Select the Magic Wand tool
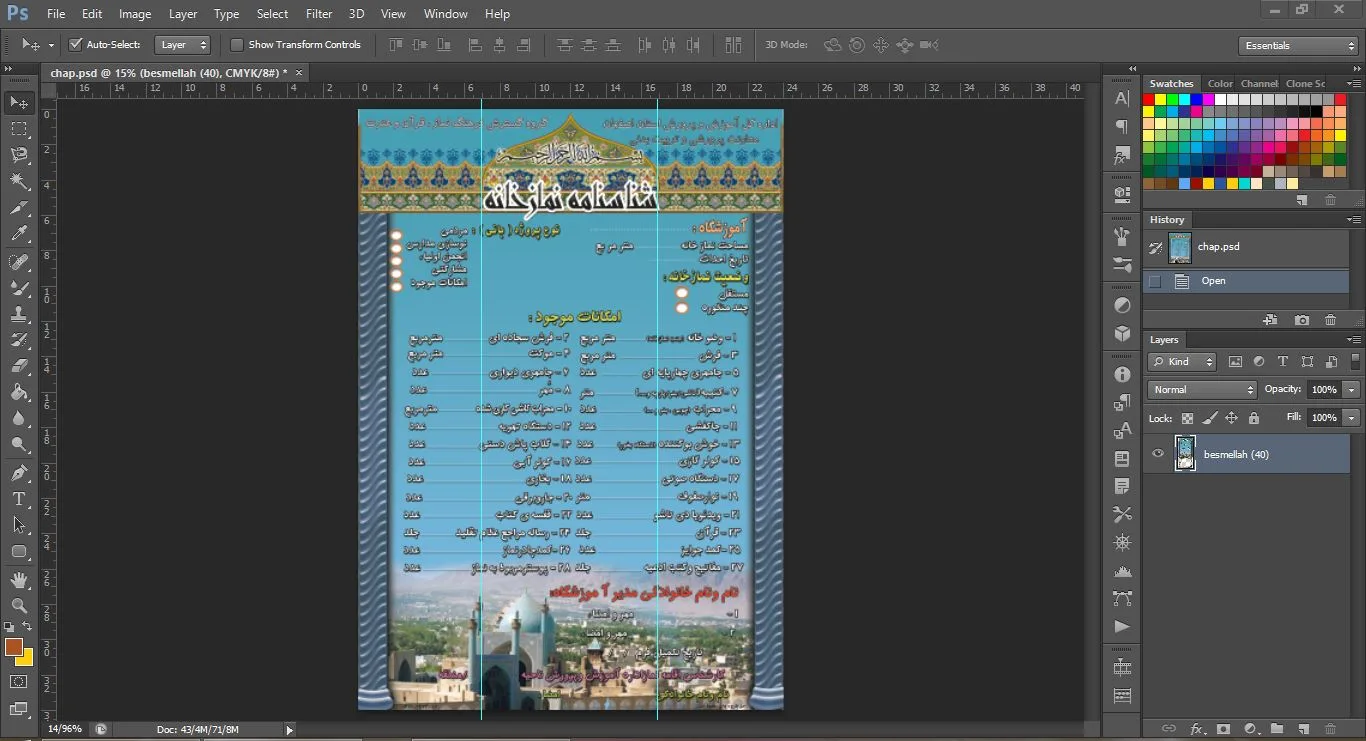1366x741 pixels. coord(19,181)
